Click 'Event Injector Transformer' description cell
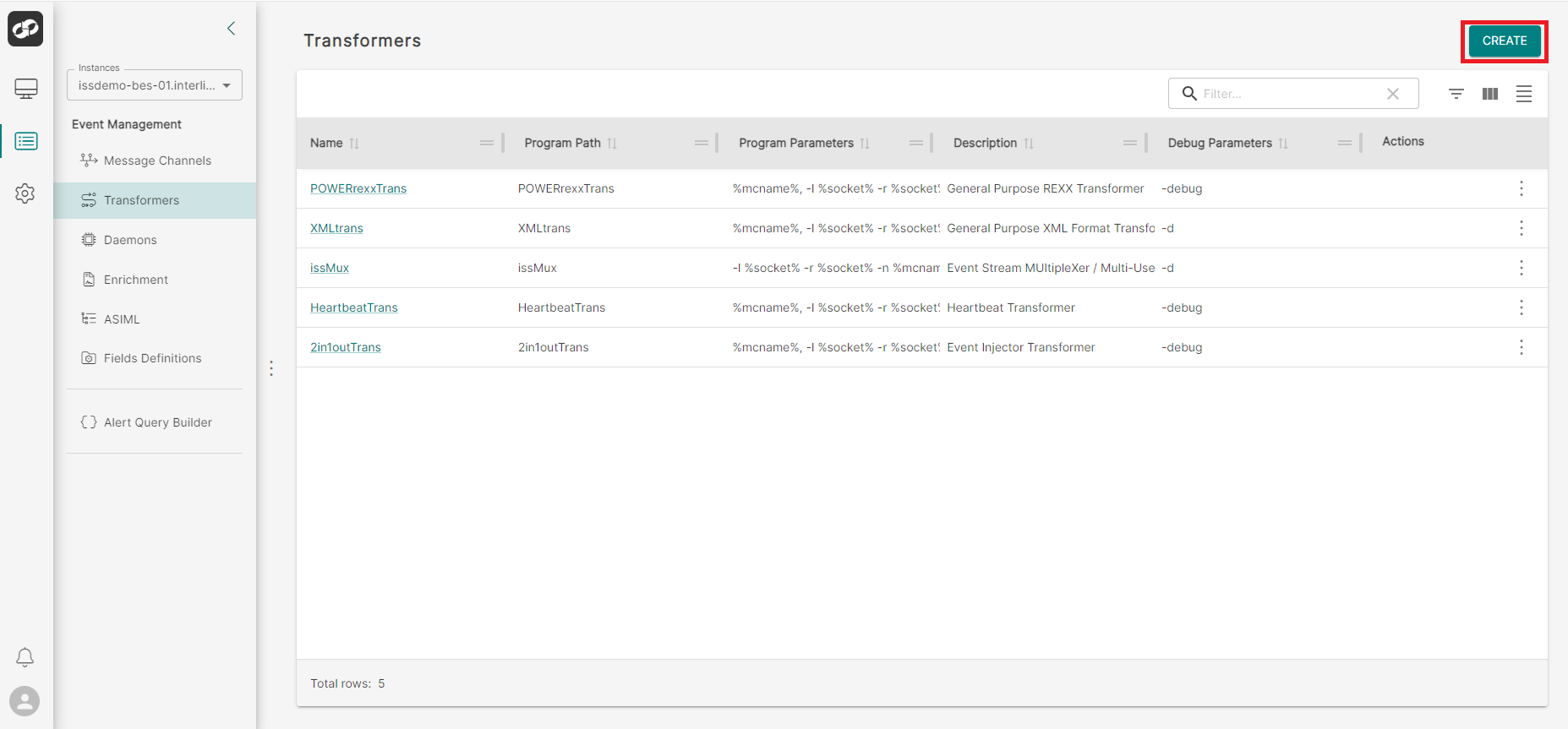1568x729 pixels. click(1021, 347)
